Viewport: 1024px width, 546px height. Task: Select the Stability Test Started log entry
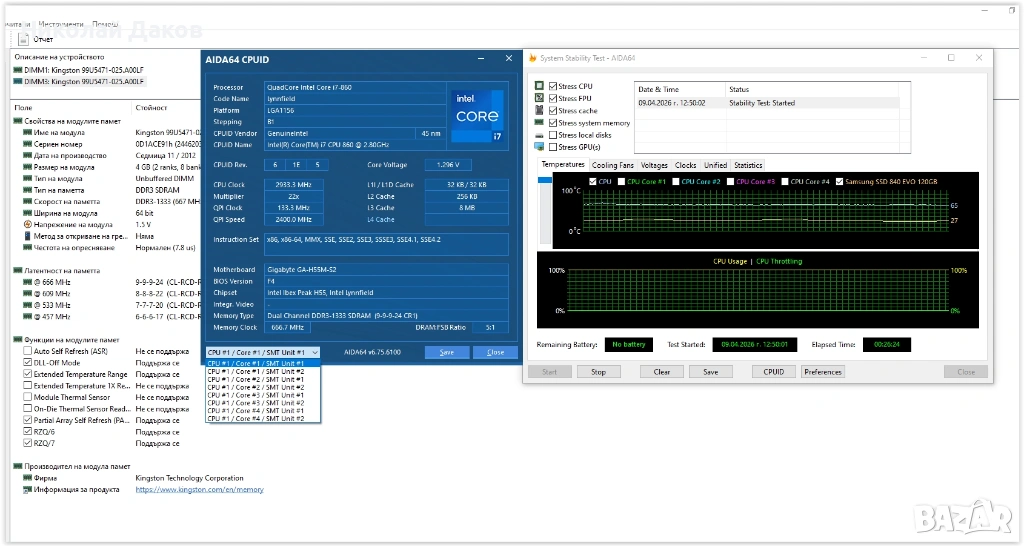(x=762, y=103)
